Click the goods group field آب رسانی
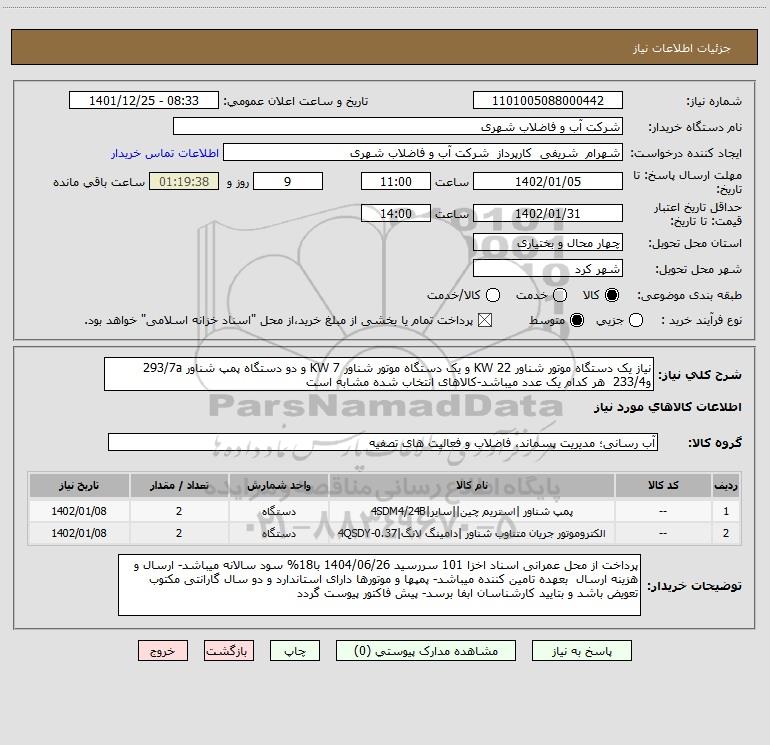Screen dimensions: 770x745 pyautogui.click(x=383, y=442)
